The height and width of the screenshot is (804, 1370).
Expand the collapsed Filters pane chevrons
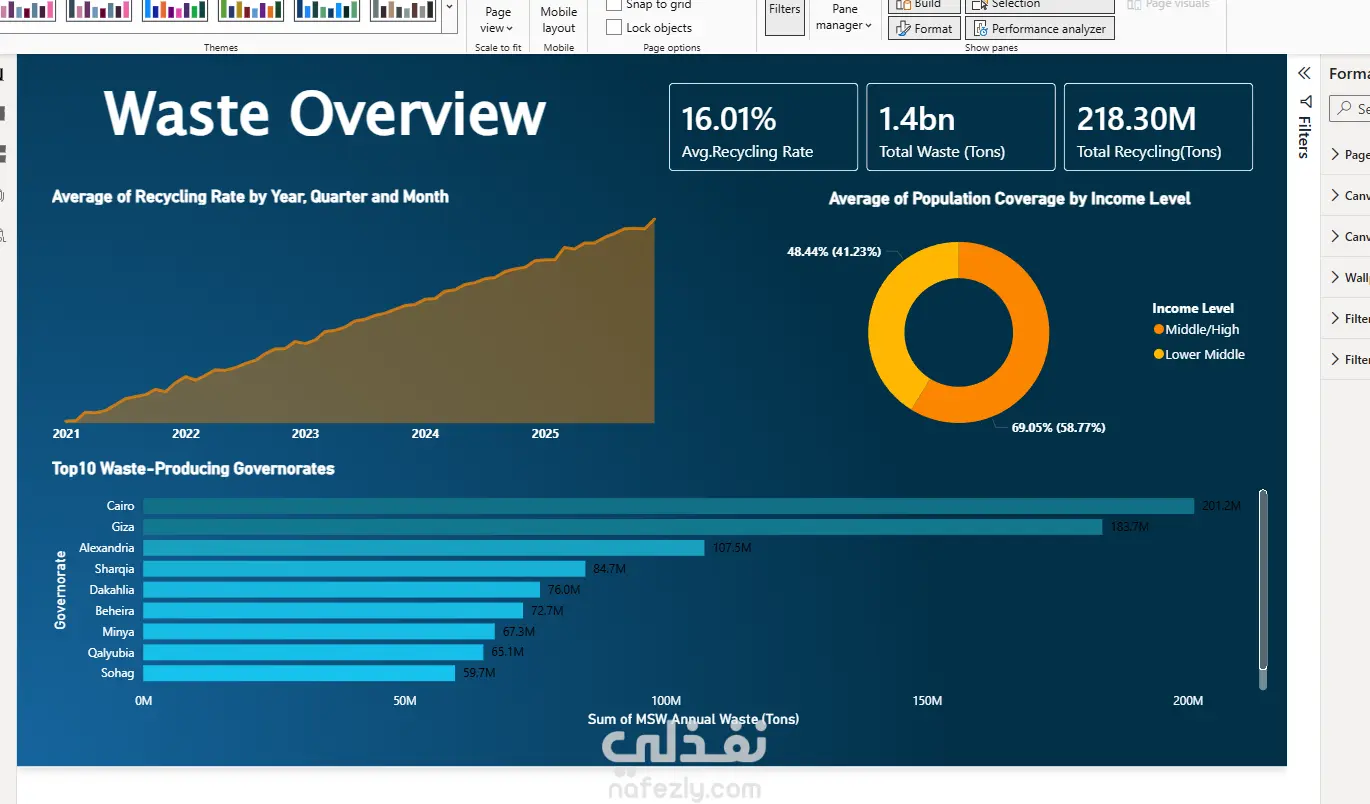click(1304, 73)
